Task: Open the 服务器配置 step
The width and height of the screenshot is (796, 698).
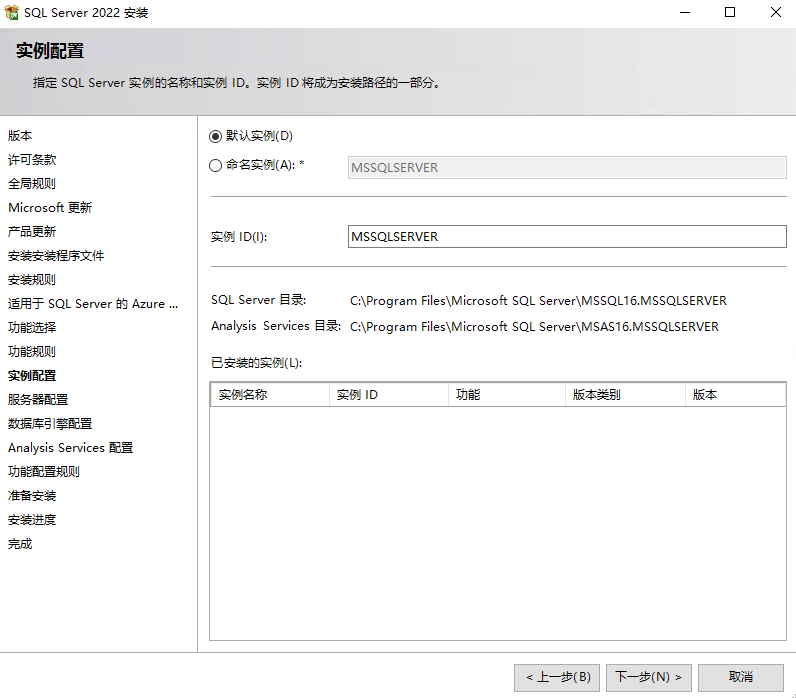Action: click(38, 400)
